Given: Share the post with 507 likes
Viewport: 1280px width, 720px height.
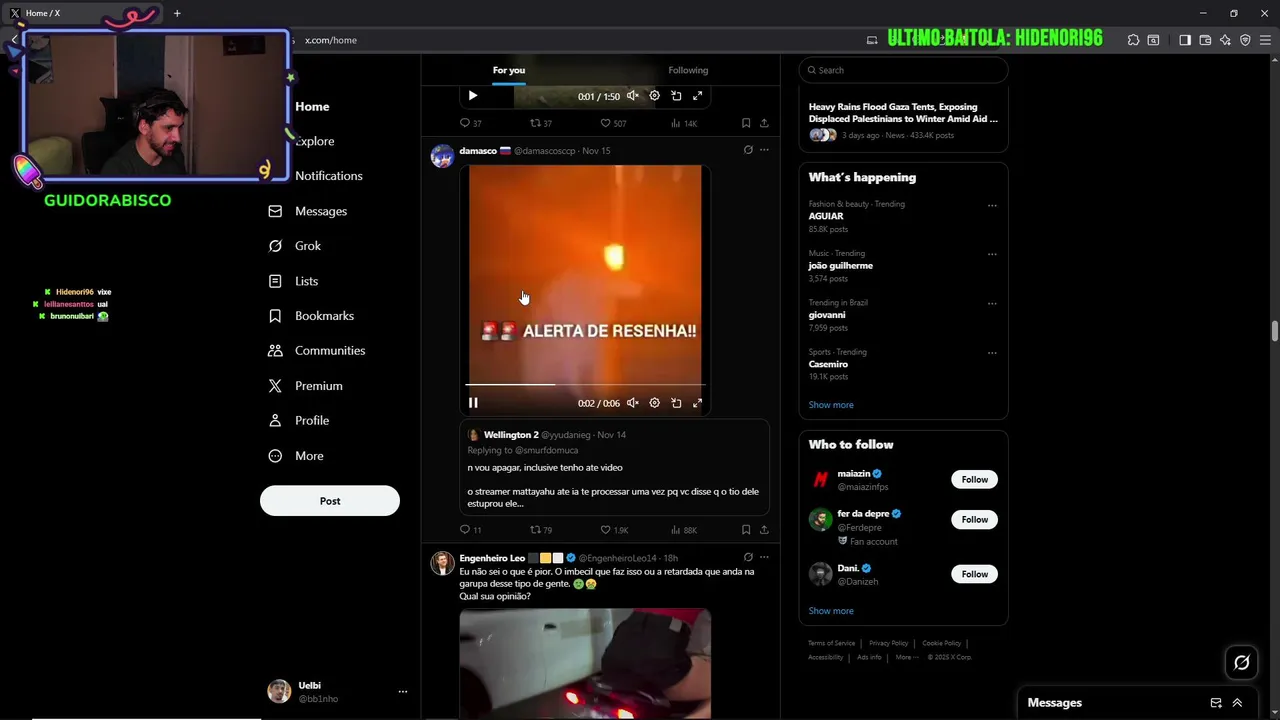Looking at the screenshot, I should click(764, 123).
